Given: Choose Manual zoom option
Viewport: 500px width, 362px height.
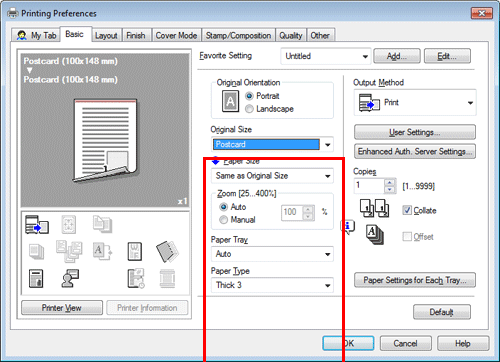Looking at the screenshot, I should tap(223, 220).
